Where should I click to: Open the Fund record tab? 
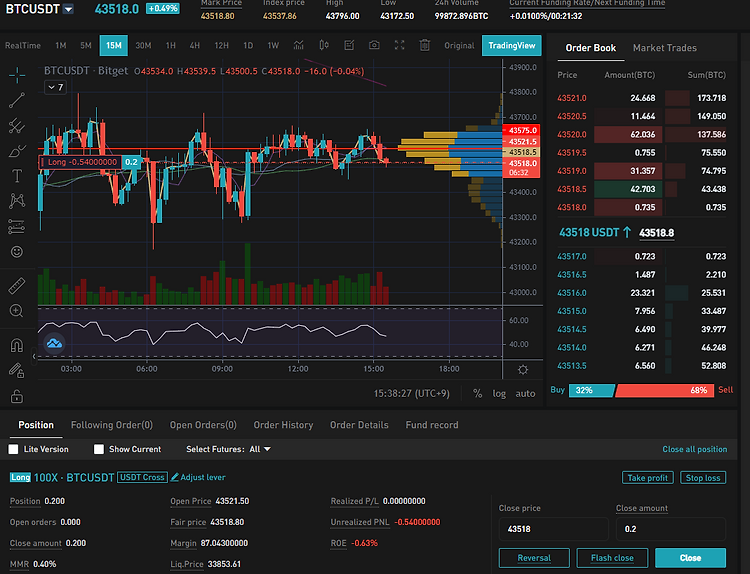432,425
